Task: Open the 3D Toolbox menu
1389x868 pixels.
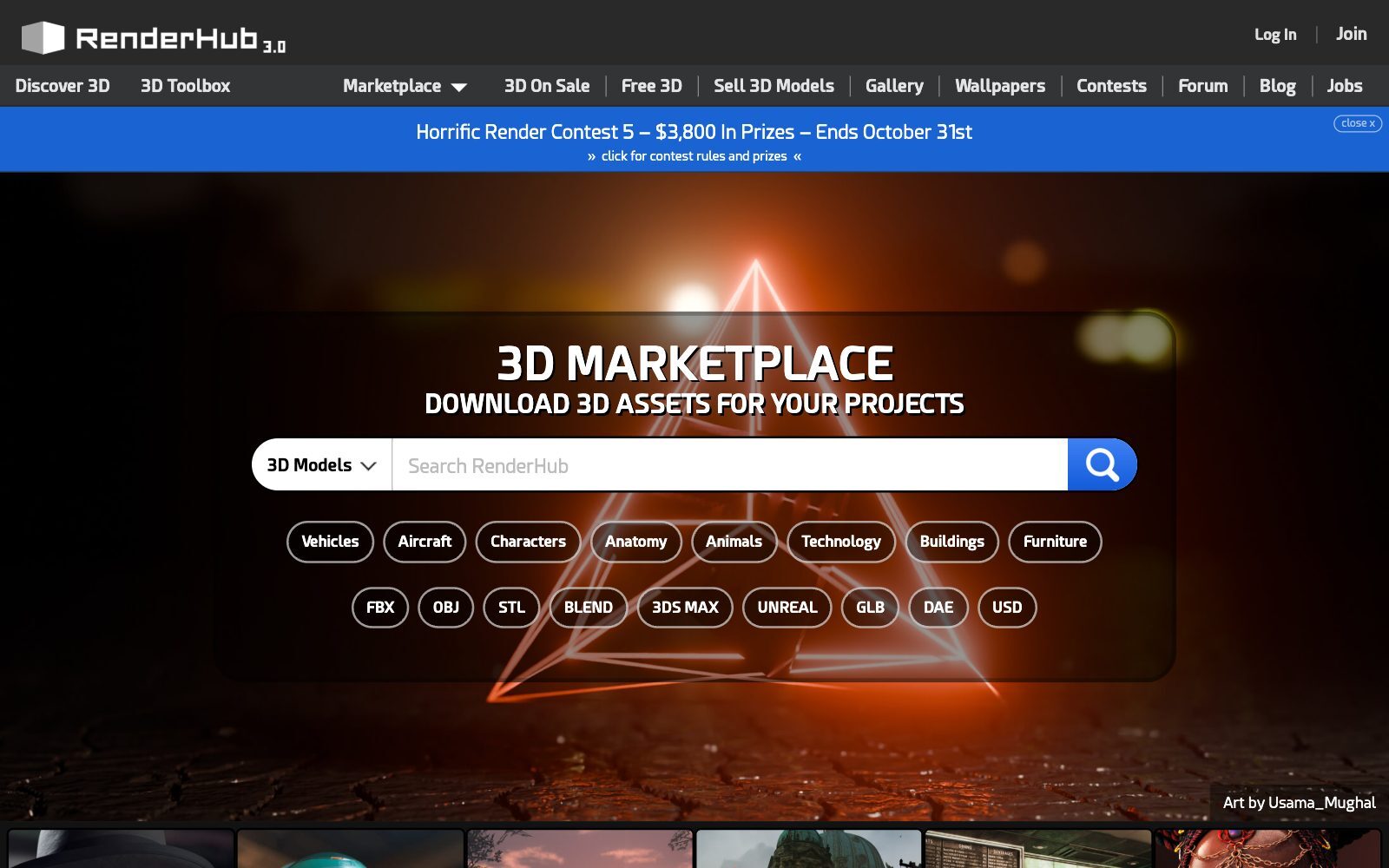Action: click(186, 86)
